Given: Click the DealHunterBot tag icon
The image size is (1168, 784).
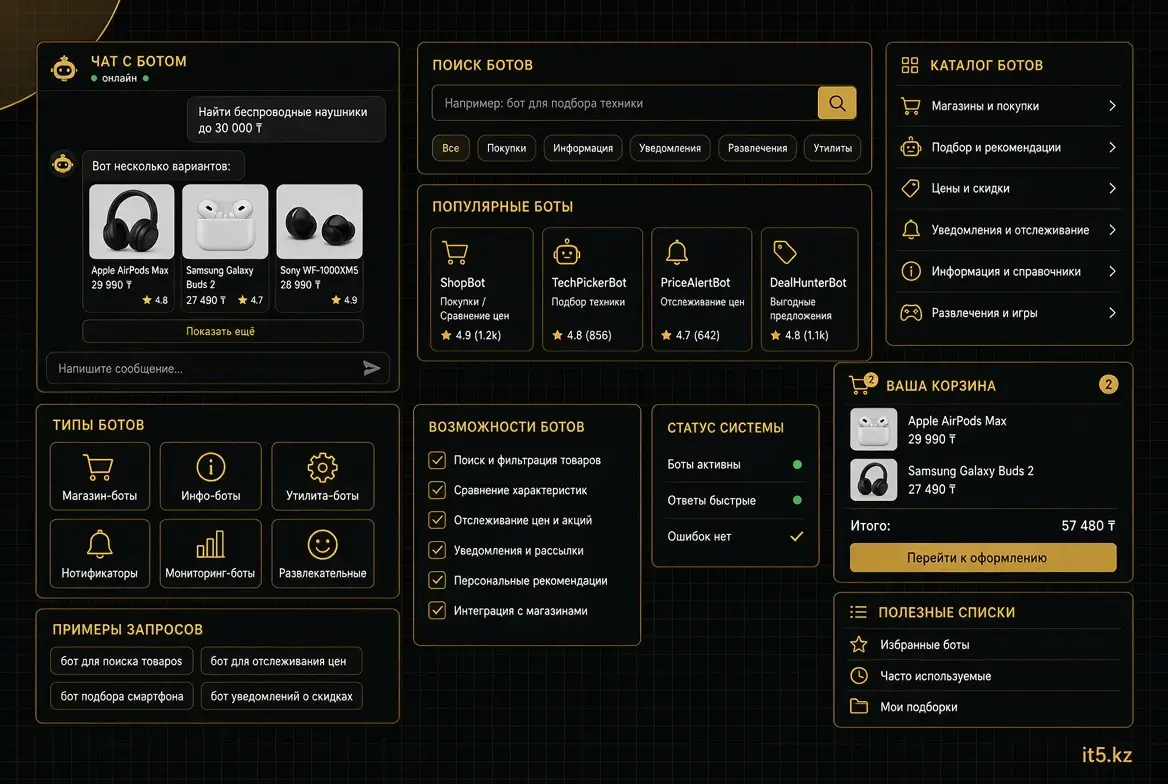Looking at the screenshot, I should (784, 253).
